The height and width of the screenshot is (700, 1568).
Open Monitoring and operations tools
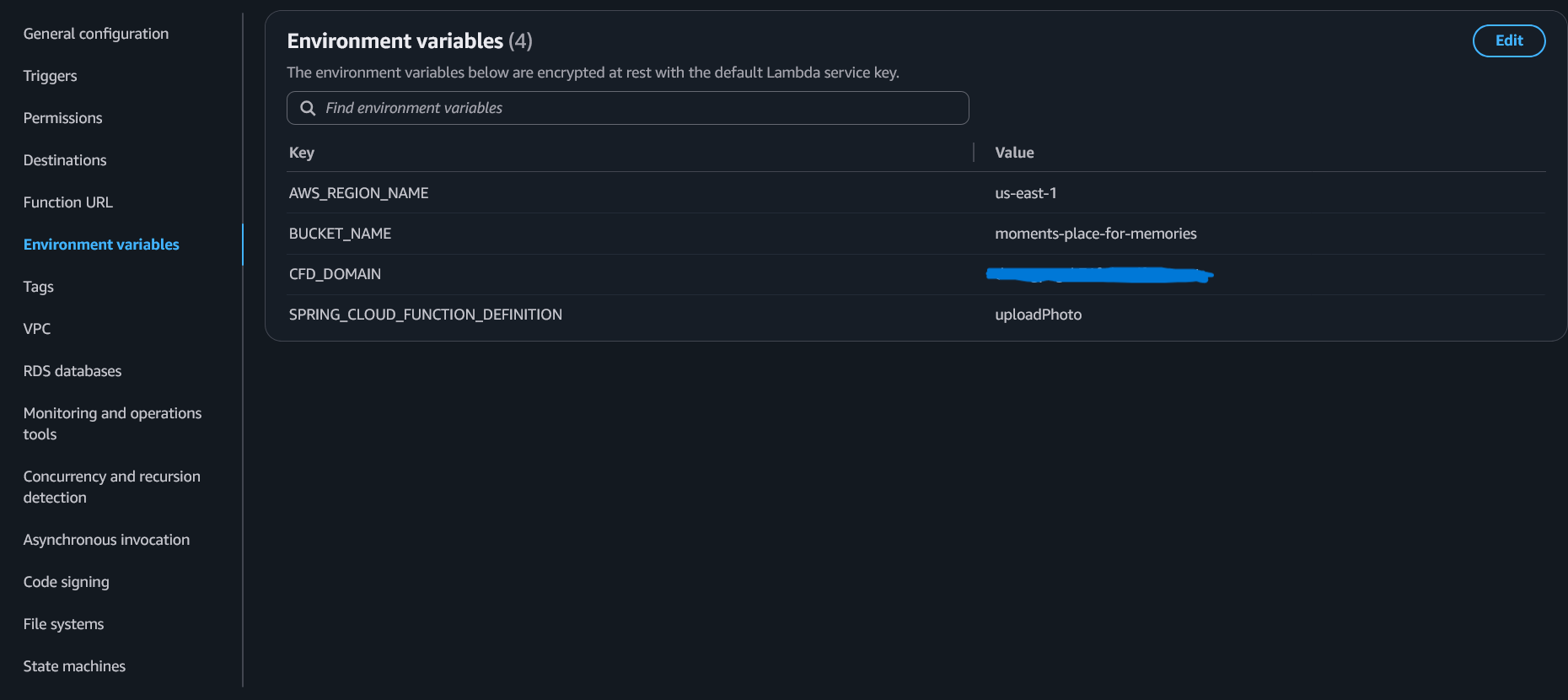pos(112,423)
